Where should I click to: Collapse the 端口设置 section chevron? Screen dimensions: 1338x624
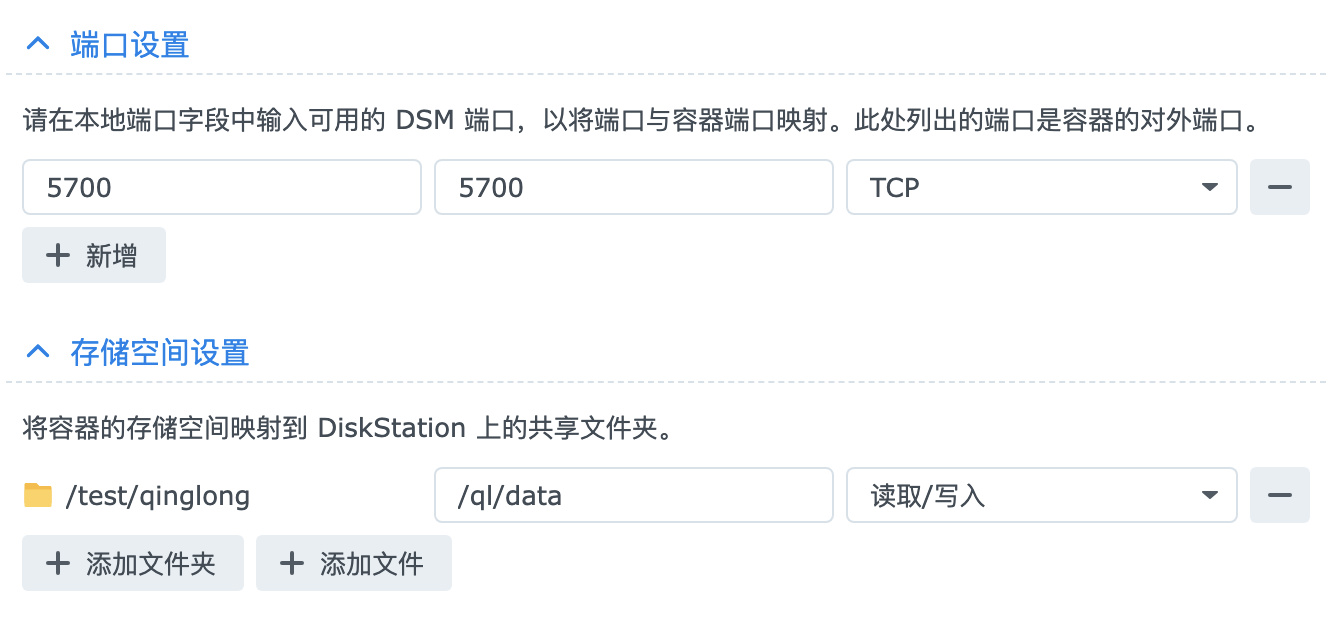pyautogui.click(x=38, y=45)
